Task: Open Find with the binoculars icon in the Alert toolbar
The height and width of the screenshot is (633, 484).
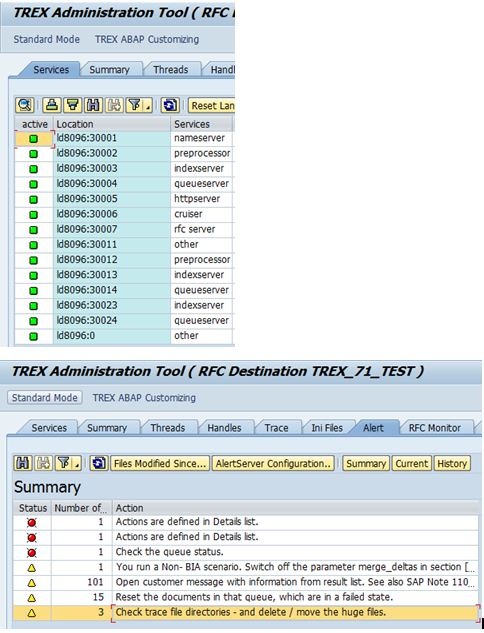Action: pos(23,463)
